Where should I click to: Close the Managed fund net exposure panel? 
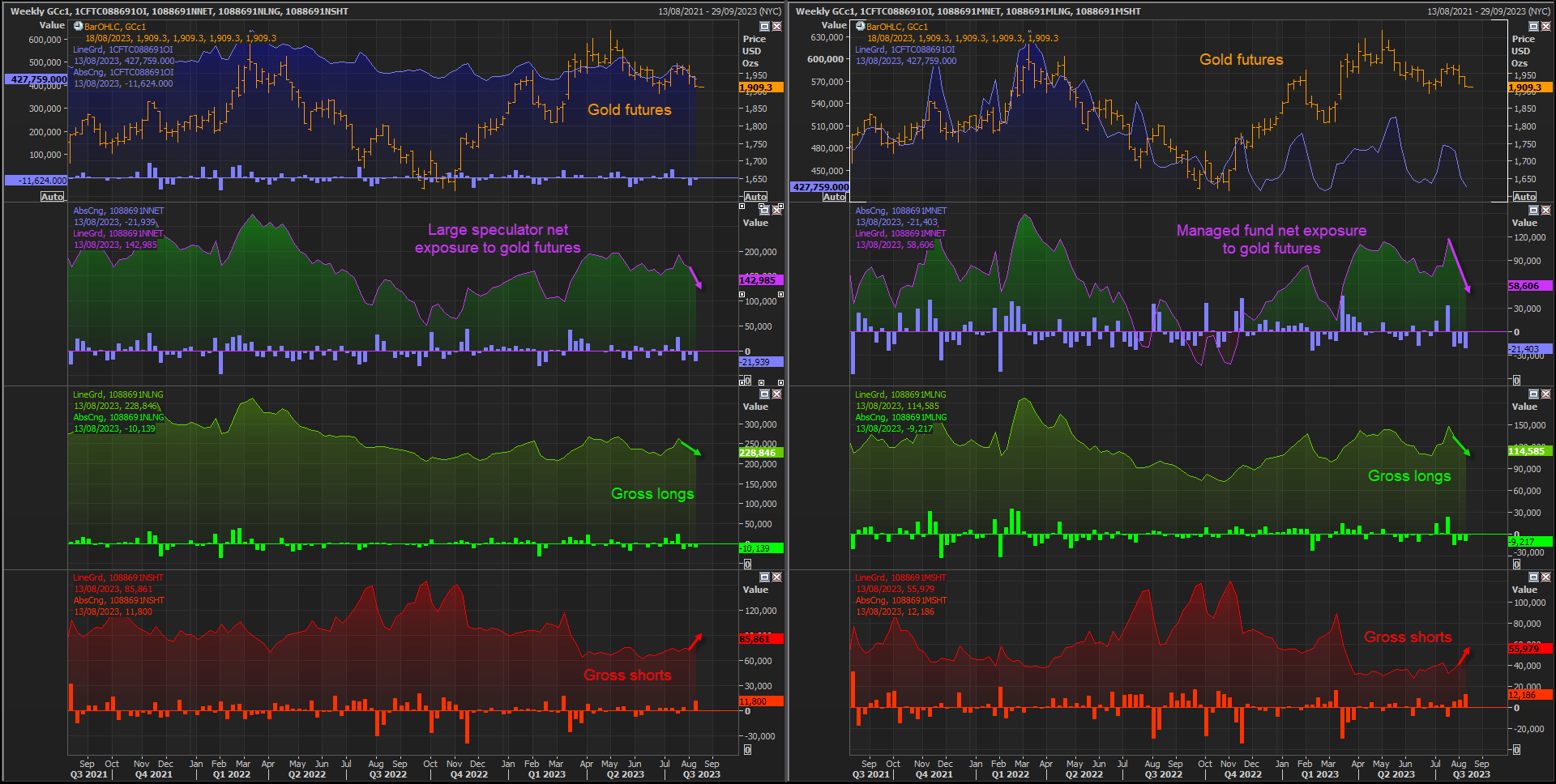pos(1545,210)
